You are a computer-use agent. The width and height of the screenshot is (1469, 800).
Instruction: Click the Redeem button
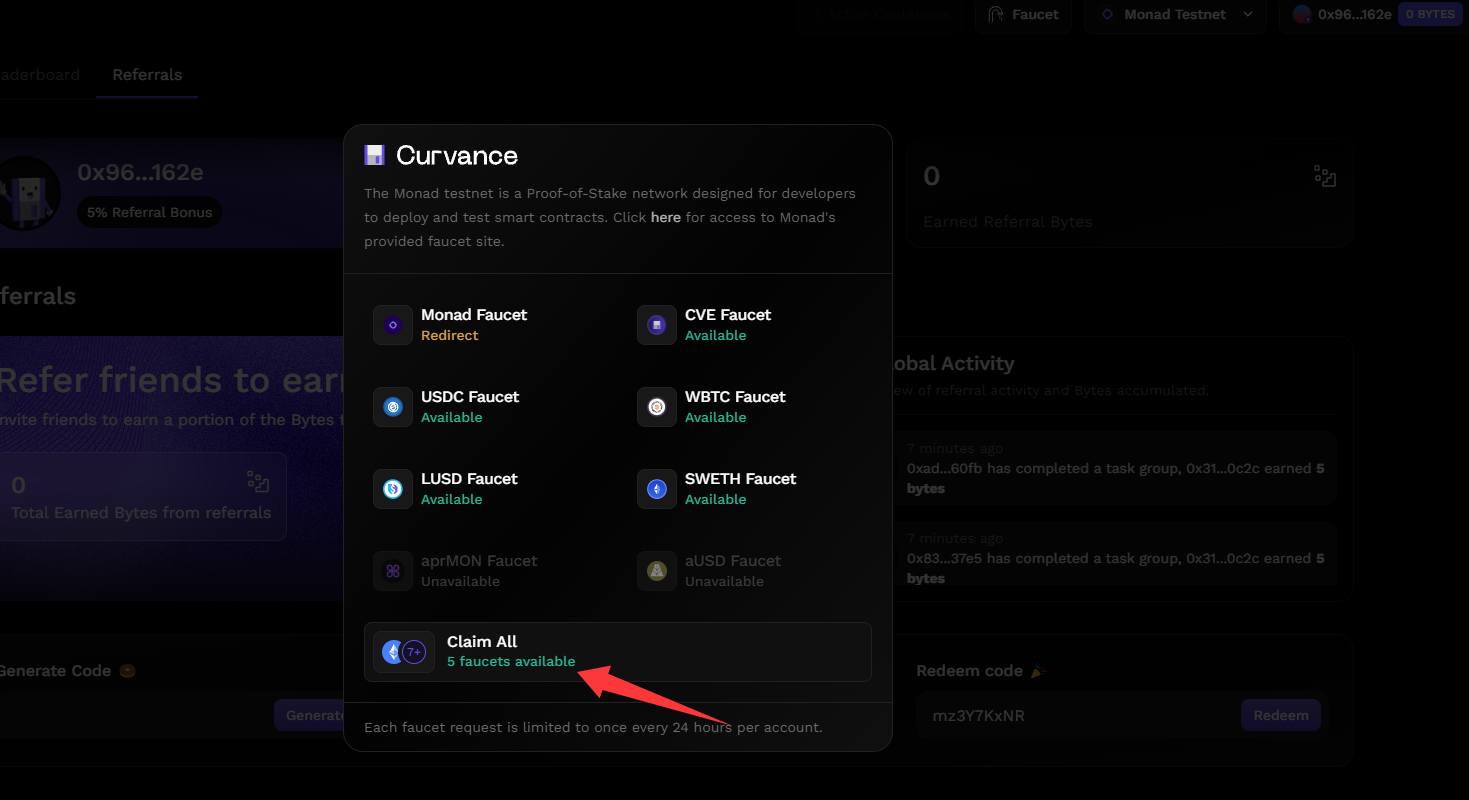tap(1280, 715)
